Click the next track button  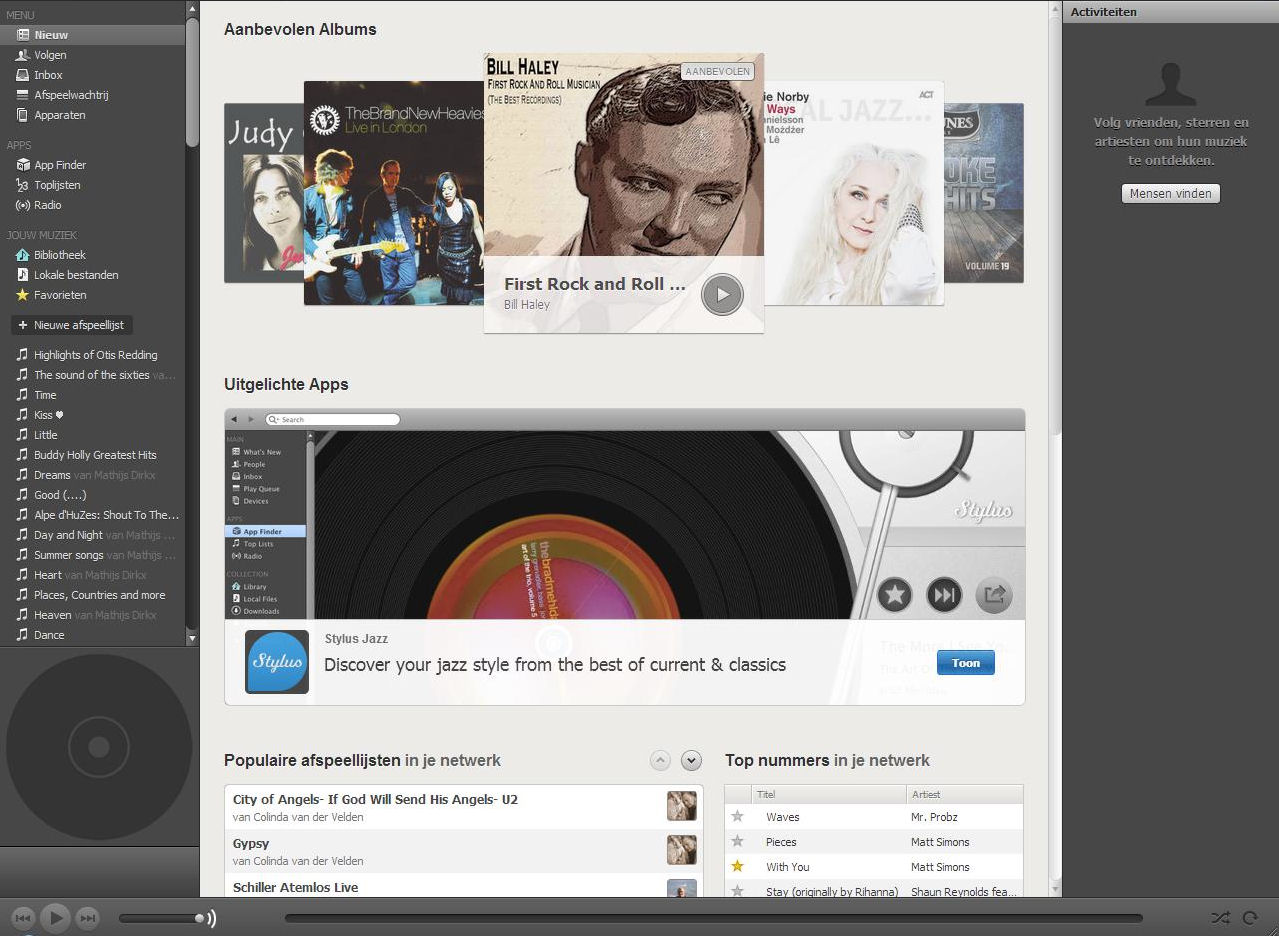tap(88, 918)
